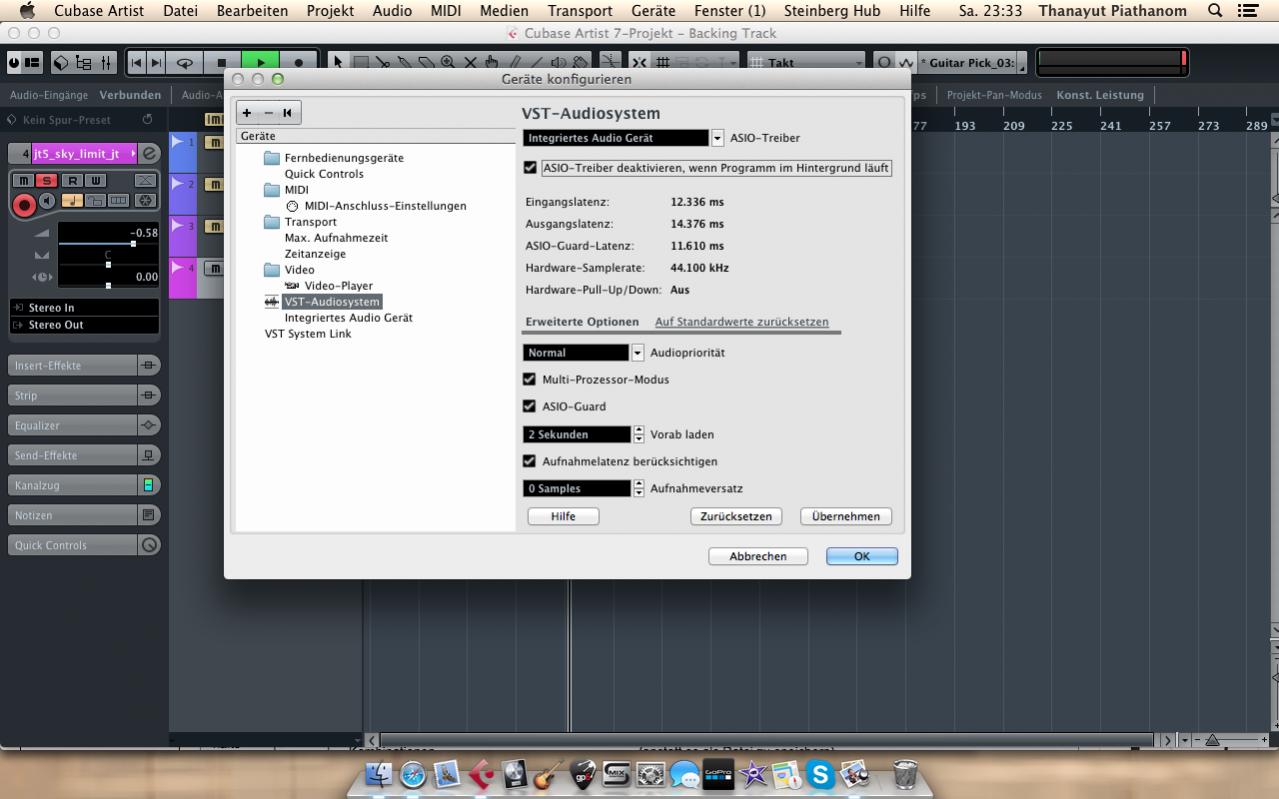
Task: Open the Geräte menu
Action: click(x=654, y=10)
